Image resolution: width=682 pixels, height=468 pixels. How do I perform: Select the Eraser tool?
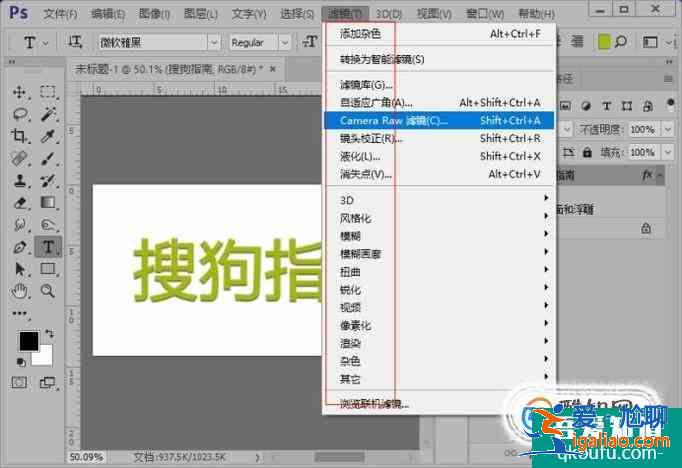coord(20,203)
